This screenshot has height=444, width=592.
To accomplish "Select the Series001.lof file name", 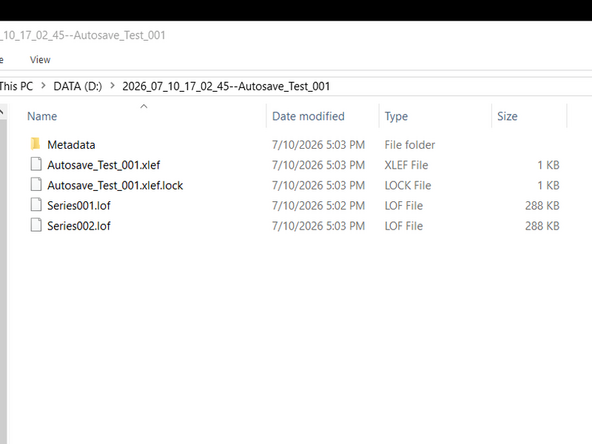I will pyautogui.click(x=79, y=206).
